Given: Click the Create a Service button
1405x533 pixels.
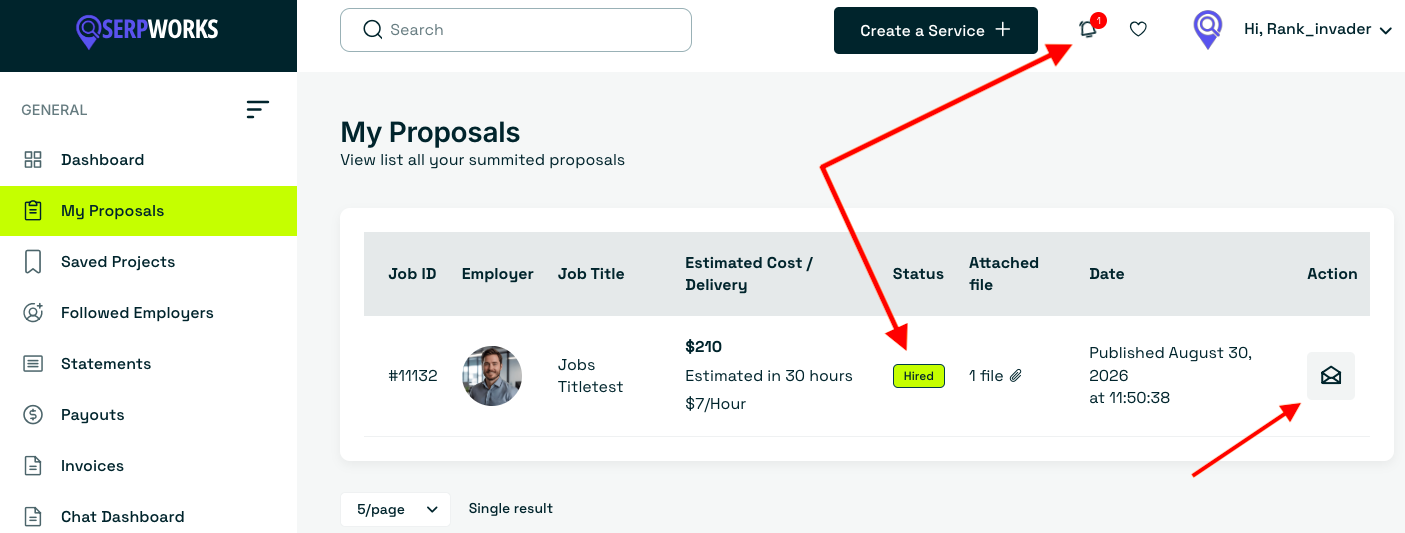Looking at the screenshot, I should point(935,31).
